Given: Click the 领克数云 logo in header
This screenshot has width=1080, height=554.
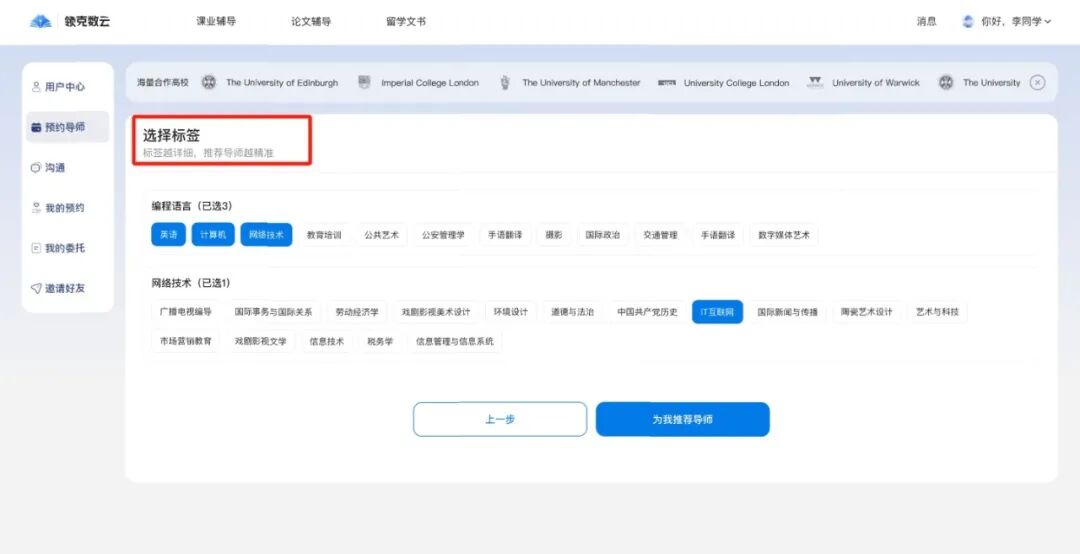Looking at the screenshot, I should click(70, 21).
